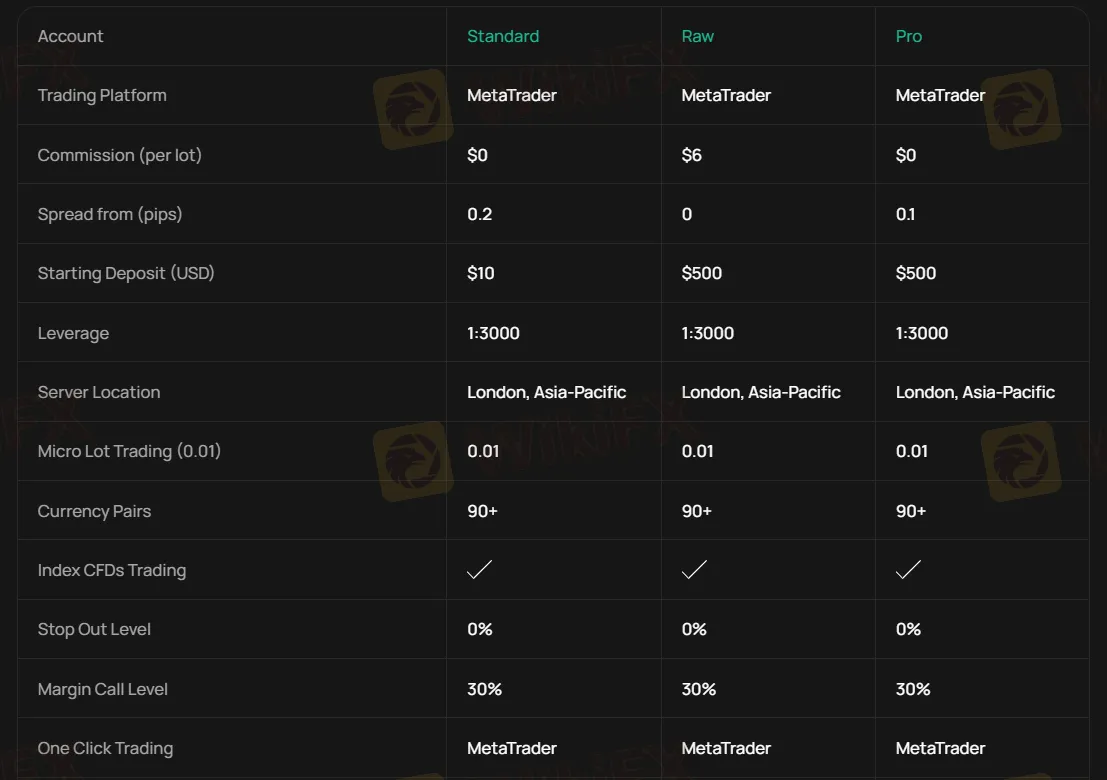
Task: Click Raw server location London, Asia-Pacific
Action: [x=761, y=392]
